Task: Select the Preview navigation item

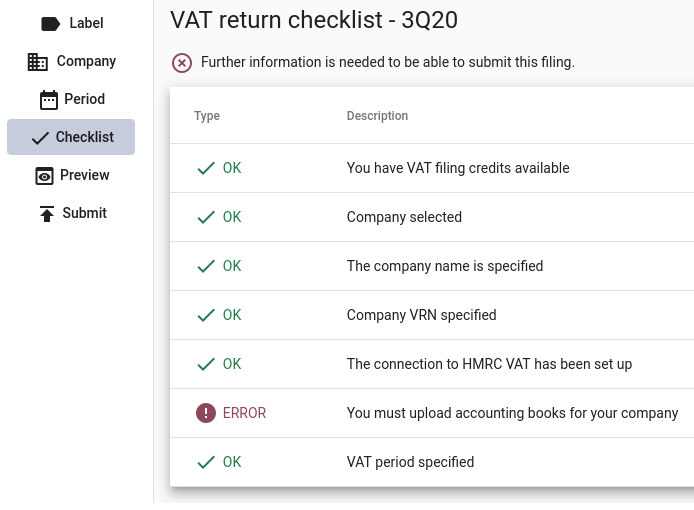Action: 84,175
